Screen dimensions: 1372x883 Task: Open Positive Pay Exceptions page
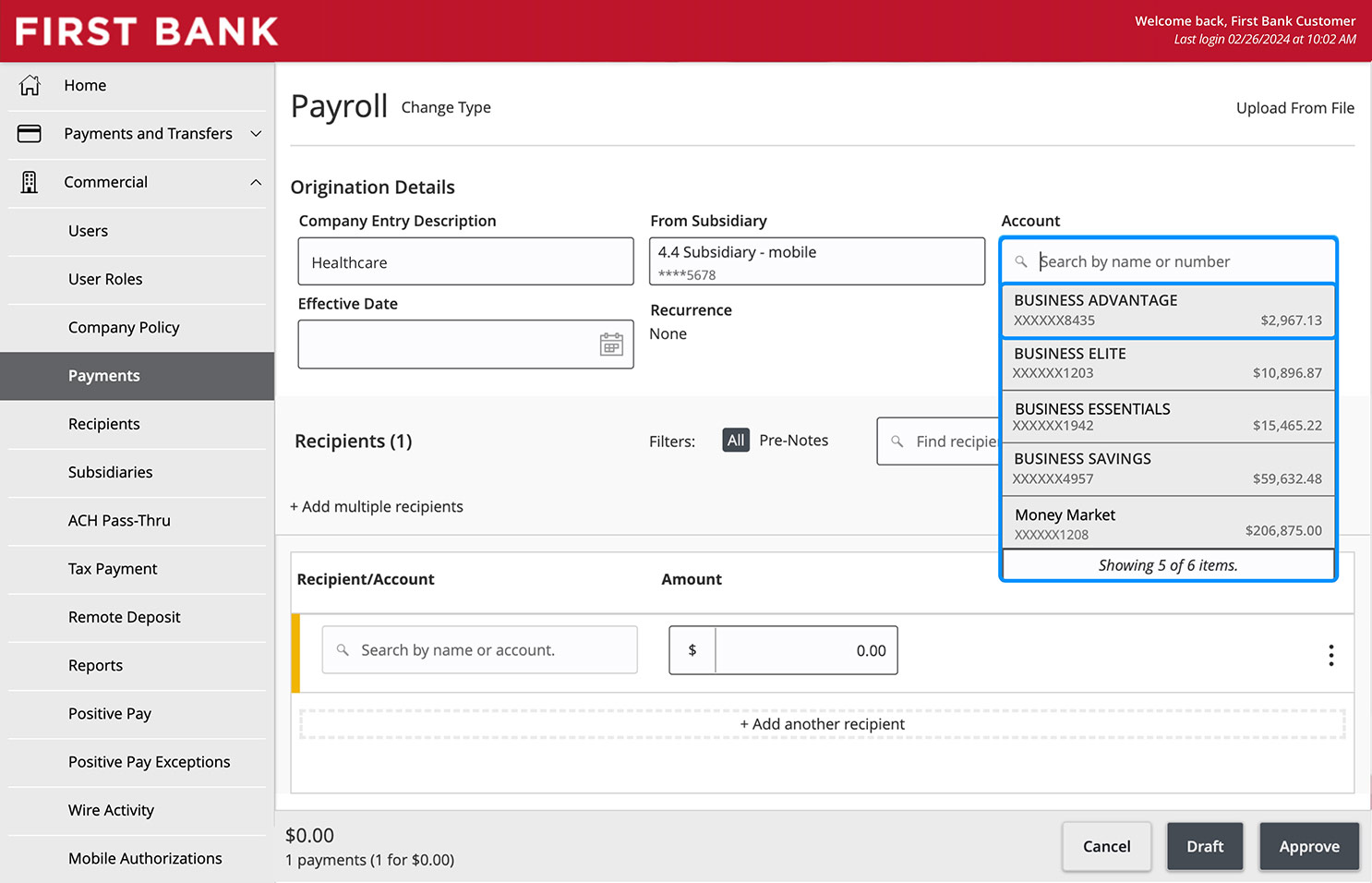[150, 762]
